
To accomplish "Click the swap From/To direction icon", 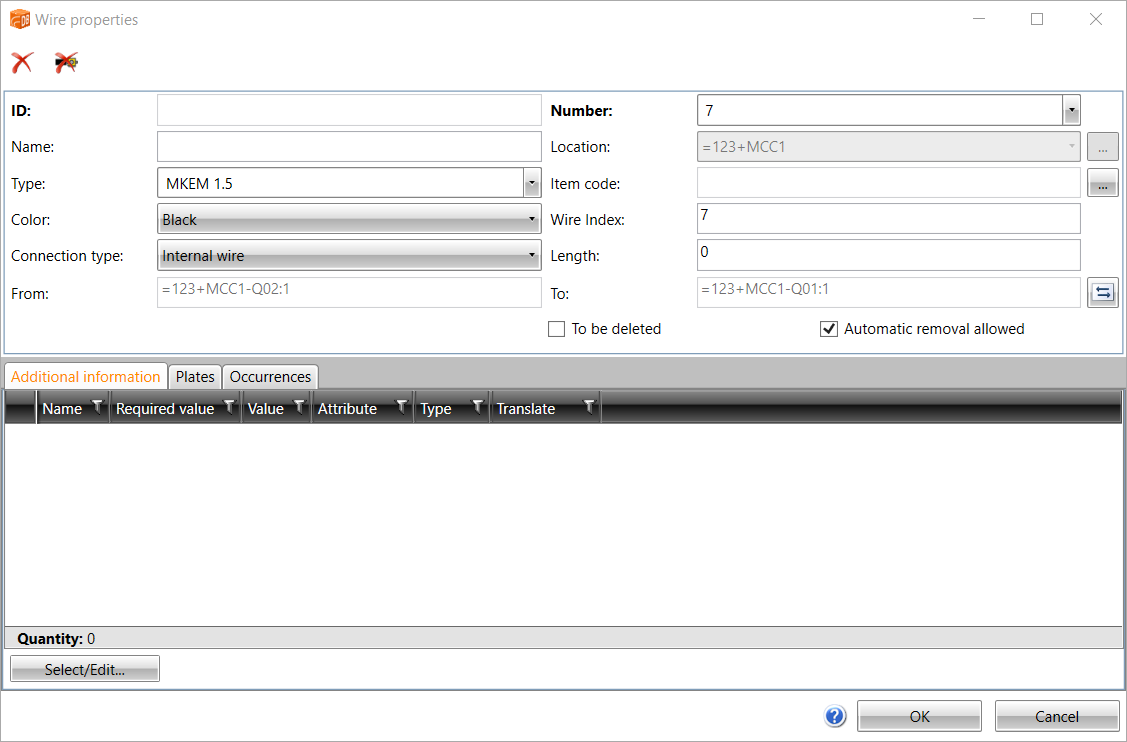I will click(x=1102, y=293).
